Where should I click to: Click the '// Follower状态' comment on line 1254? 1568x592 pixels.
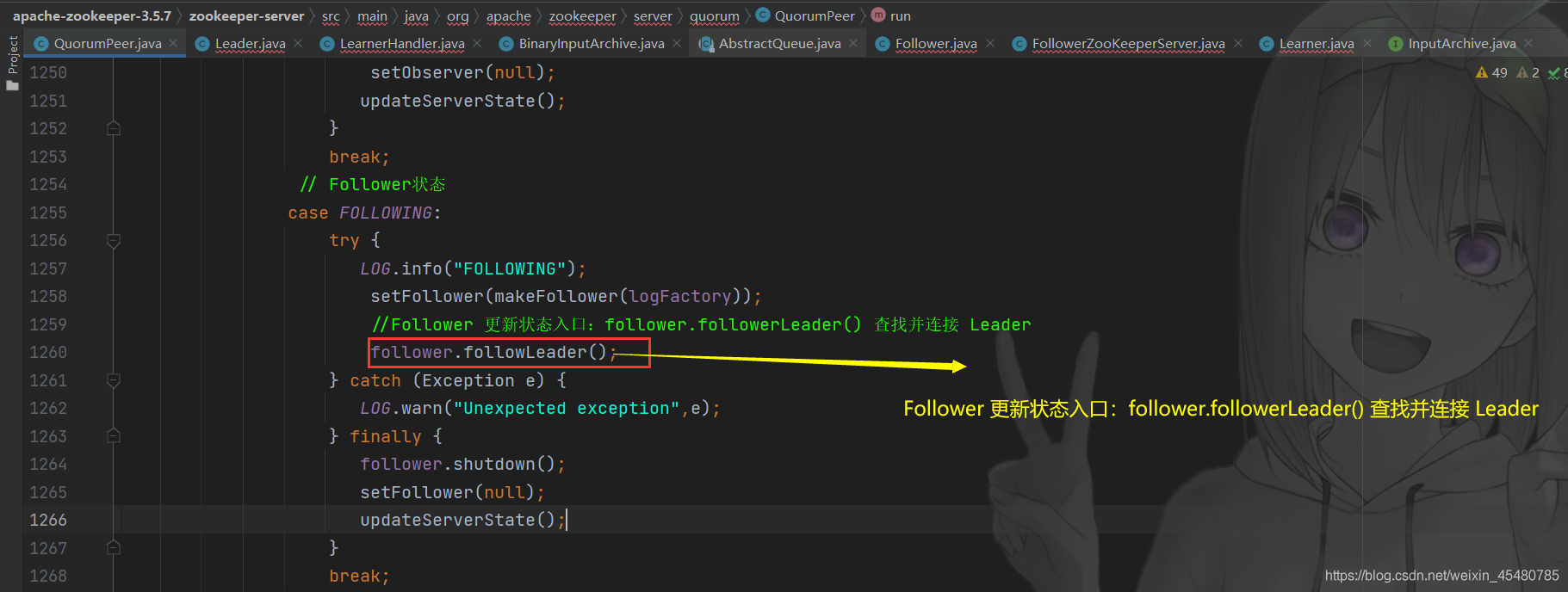pos(373,184)
